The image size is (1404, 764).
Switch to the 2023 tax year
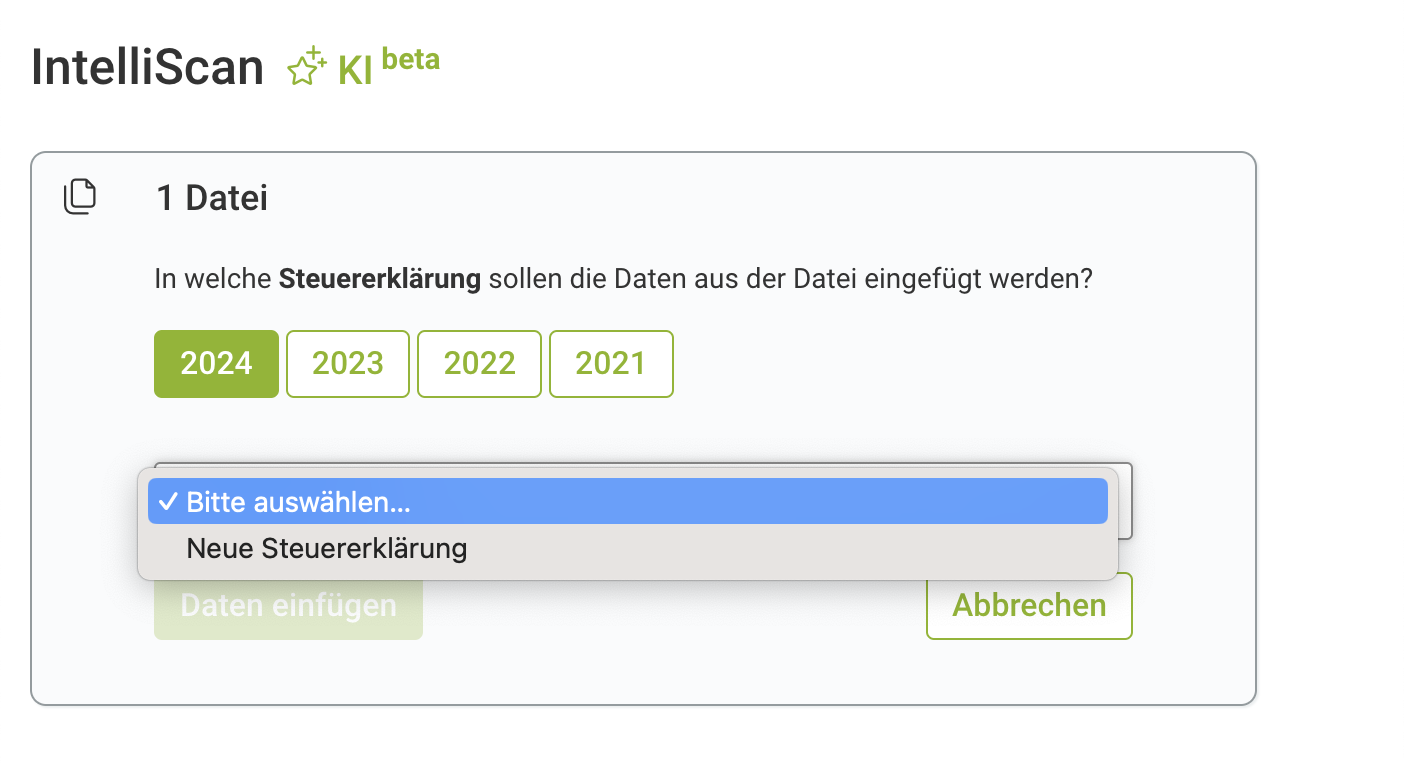pos(348,364)
